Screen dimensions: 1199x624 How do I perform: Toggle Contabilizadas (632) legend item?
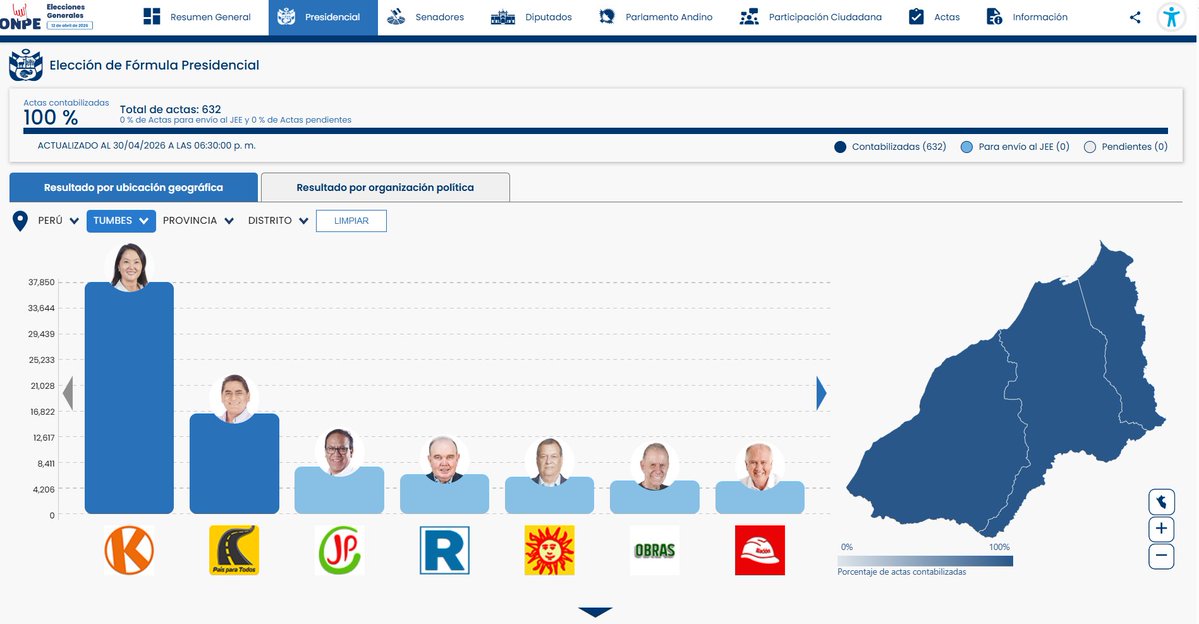[x=890, y=147]
